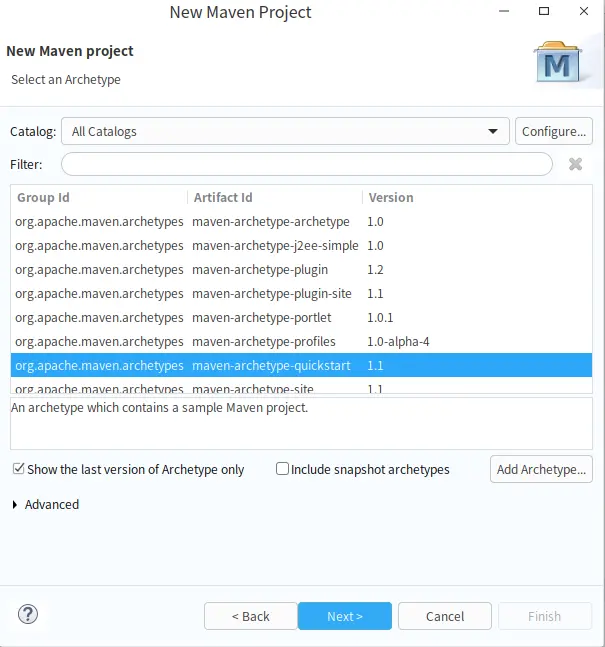Click the help question mark icon
The height and width of the screenshot is (647, 605).
pos(28,614)
